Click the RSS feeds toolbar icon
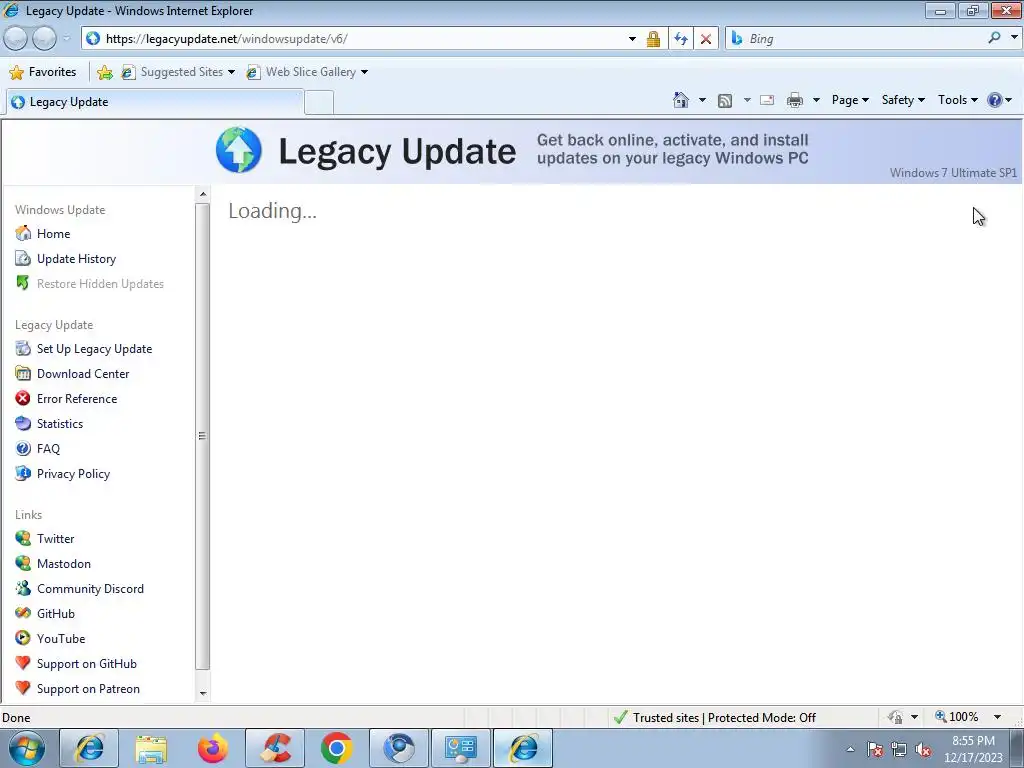Screen dimensions: 1024x768 (x=724, y=101)
